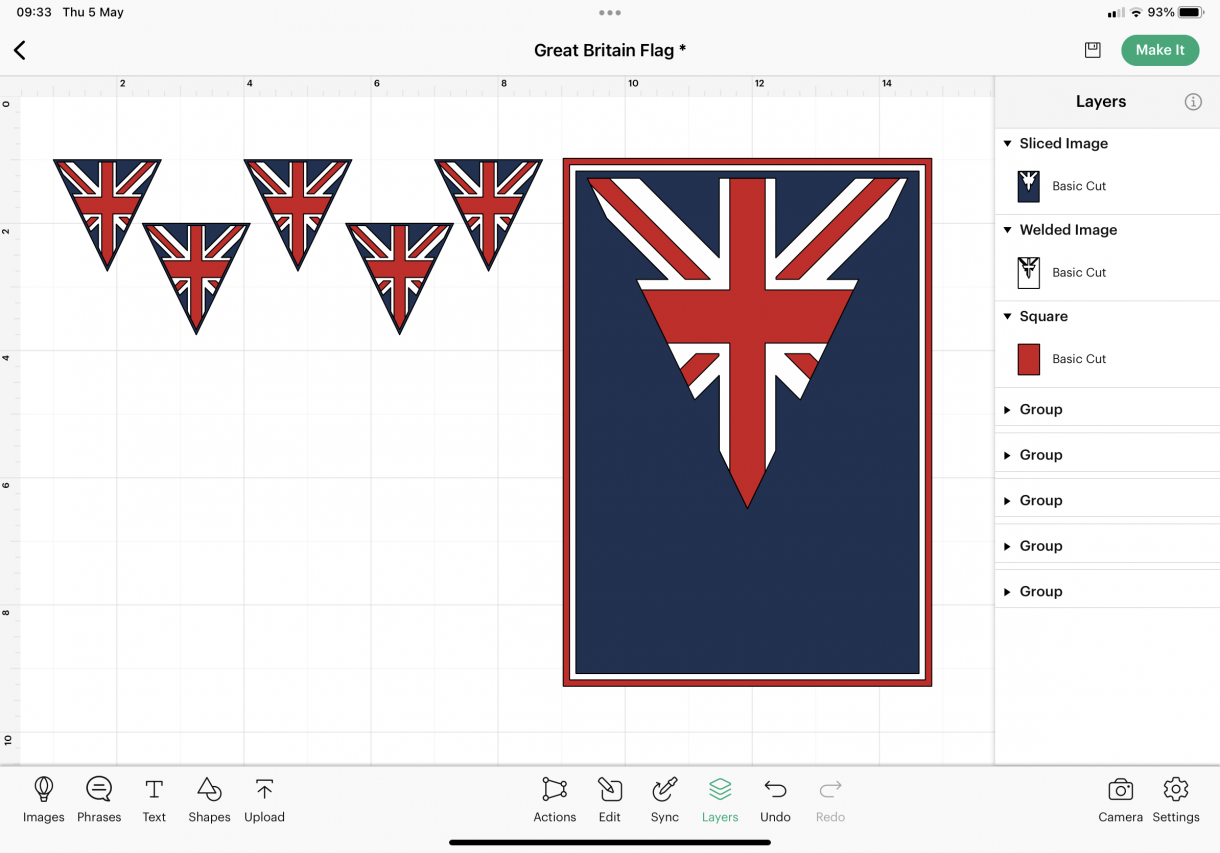The width and height of the screenshot is (1220, 853).
Task: Open the Phrases tool
Action: click(x=99, y=799)
